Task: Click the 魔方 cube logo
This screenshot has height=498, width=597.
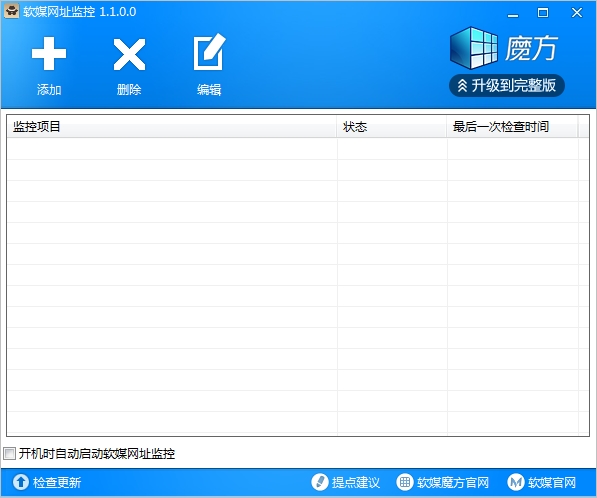Action: point(473,48)
